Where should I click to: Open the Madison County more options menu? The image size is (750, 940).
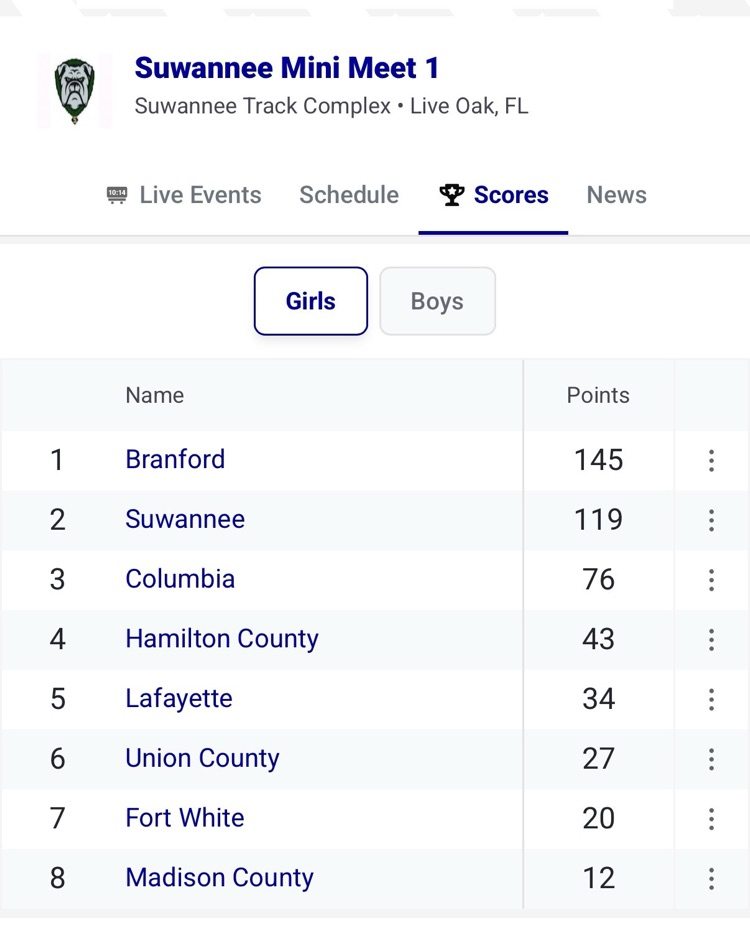[x=711, y=878]
